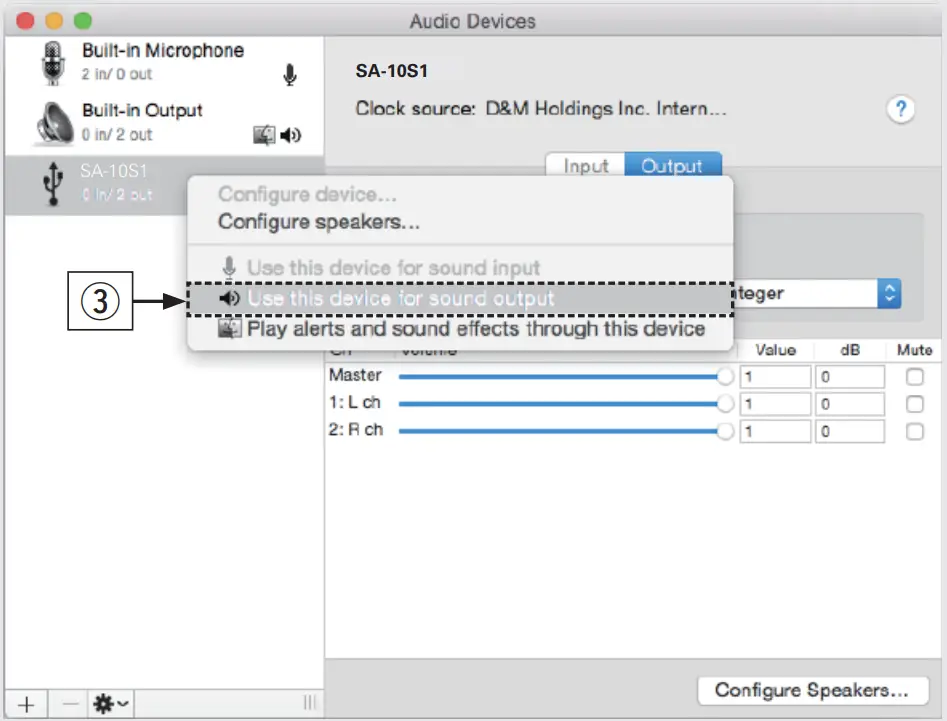Mute the 2: R ch channel
This screenshot has width=947, height=721.
[914, 431]
